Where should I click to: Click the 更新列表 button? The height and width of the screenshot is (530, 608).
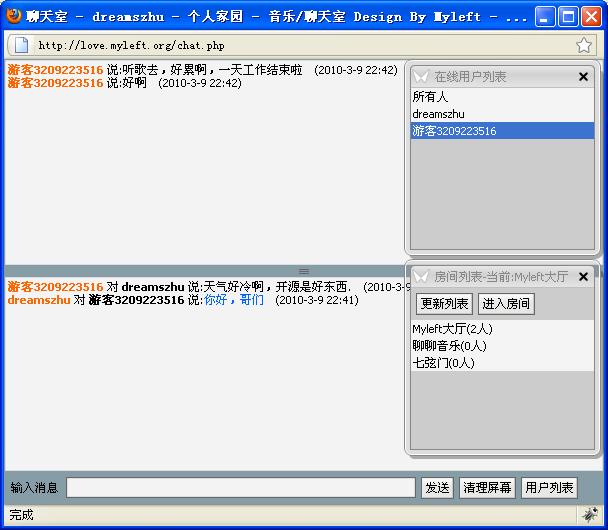pyautogui.click(x=444, y=304)
